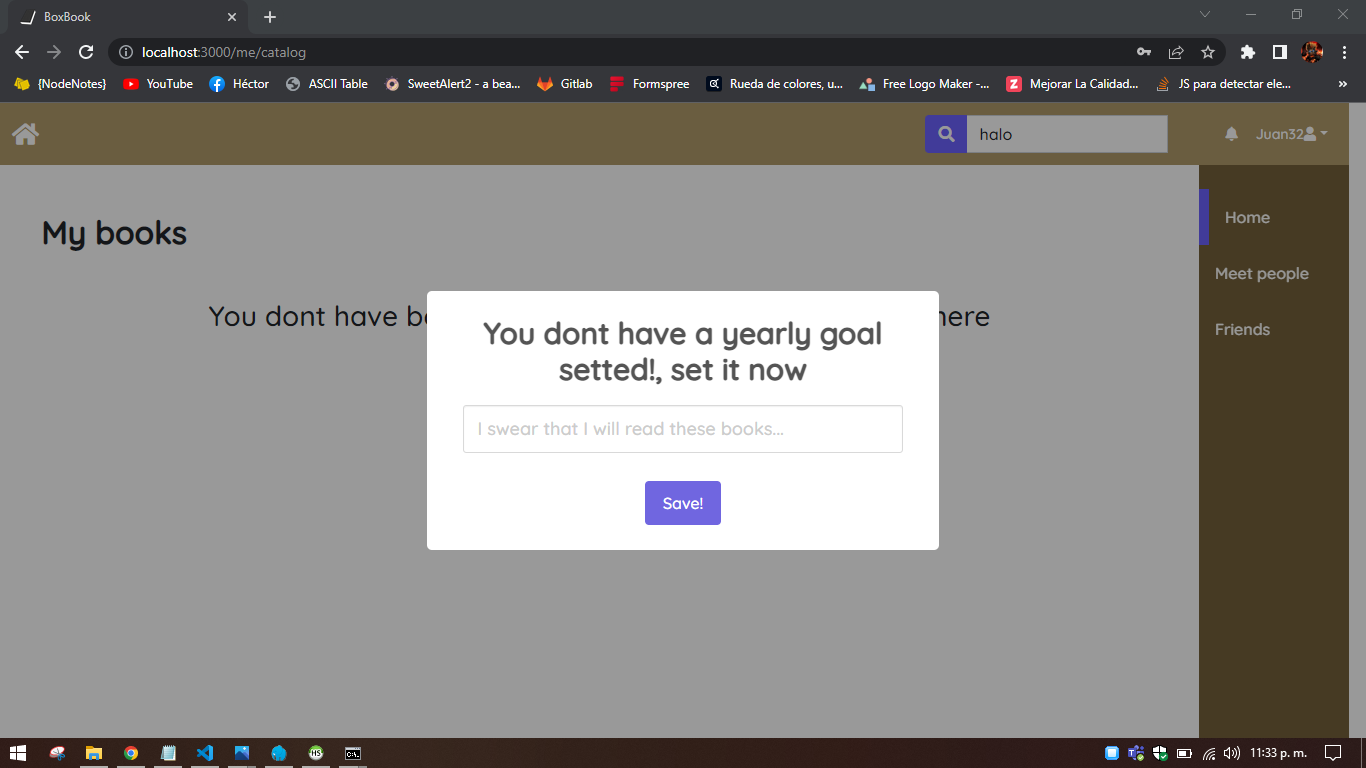Switch to Chrome in the taskbar
1366x768 pixels.
(131, 753)
